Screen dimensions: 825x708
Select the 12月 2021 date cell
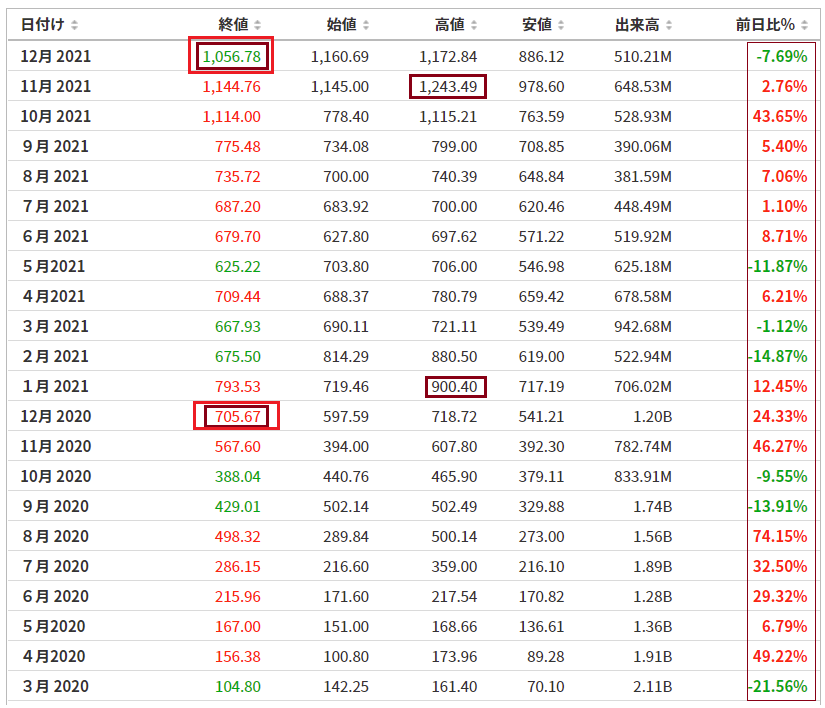pyautogui.click(x=55, y=56)
